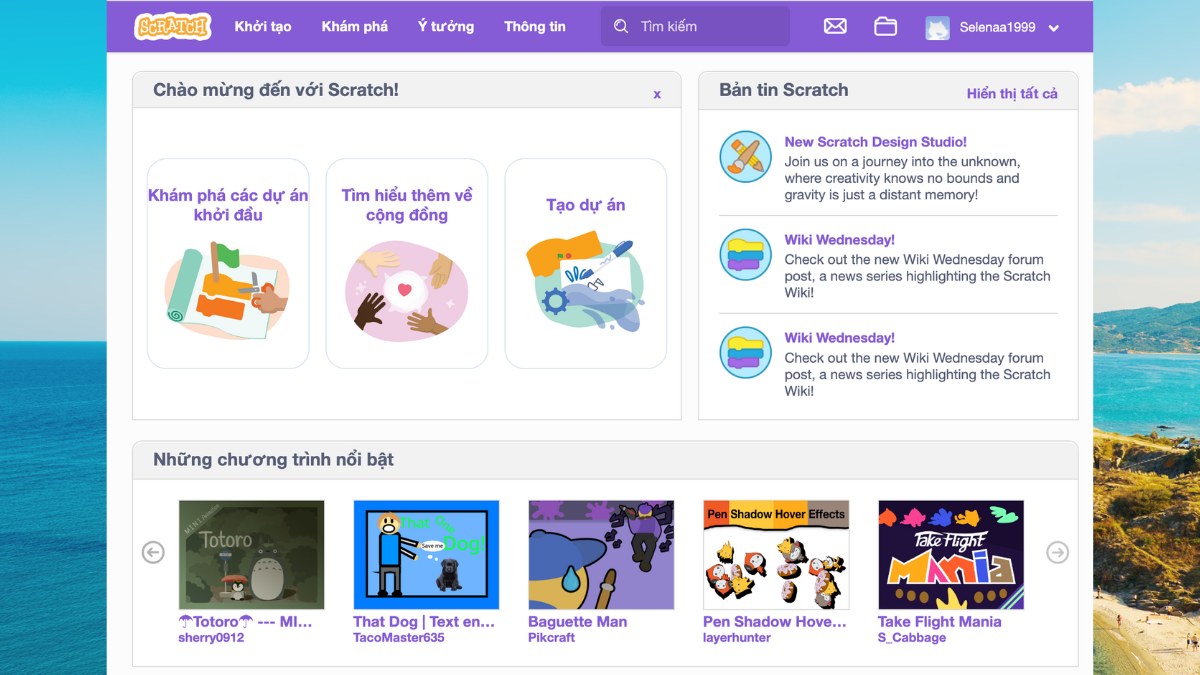Viewport: 1200px width, 675px height.
Task: Click the Tạo dự án link
Action: [x=586, y=205]
